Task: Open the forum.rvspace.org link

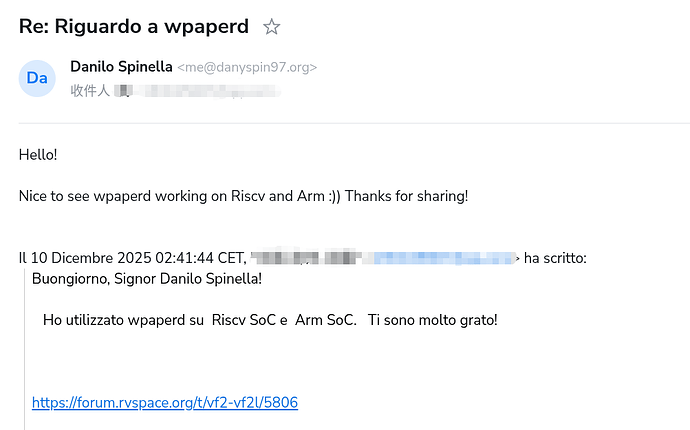Action: [x=165, y=403]
